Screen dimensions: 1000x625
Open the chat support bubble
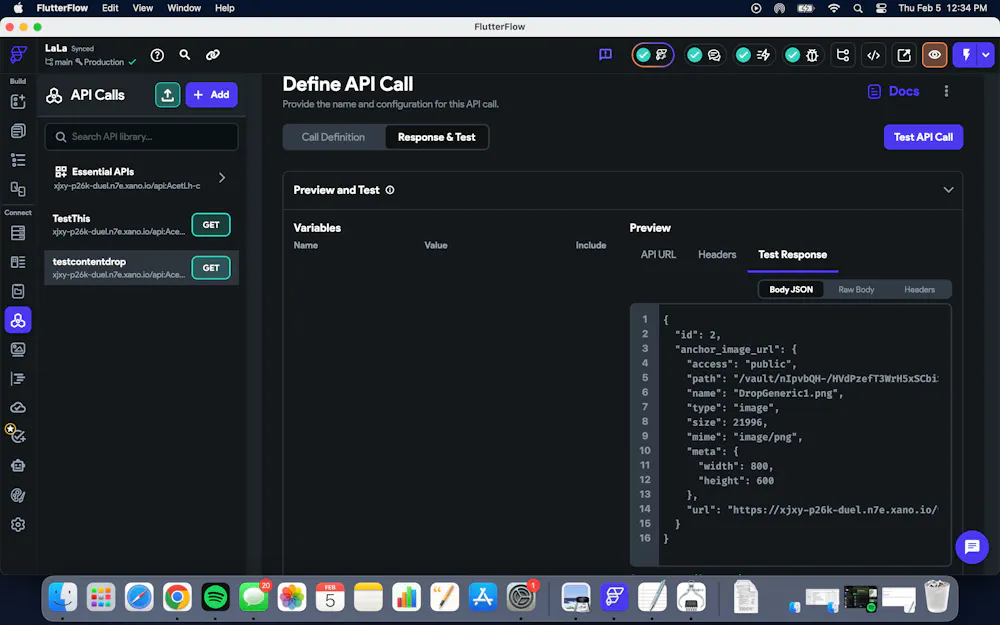pos(972,547)
